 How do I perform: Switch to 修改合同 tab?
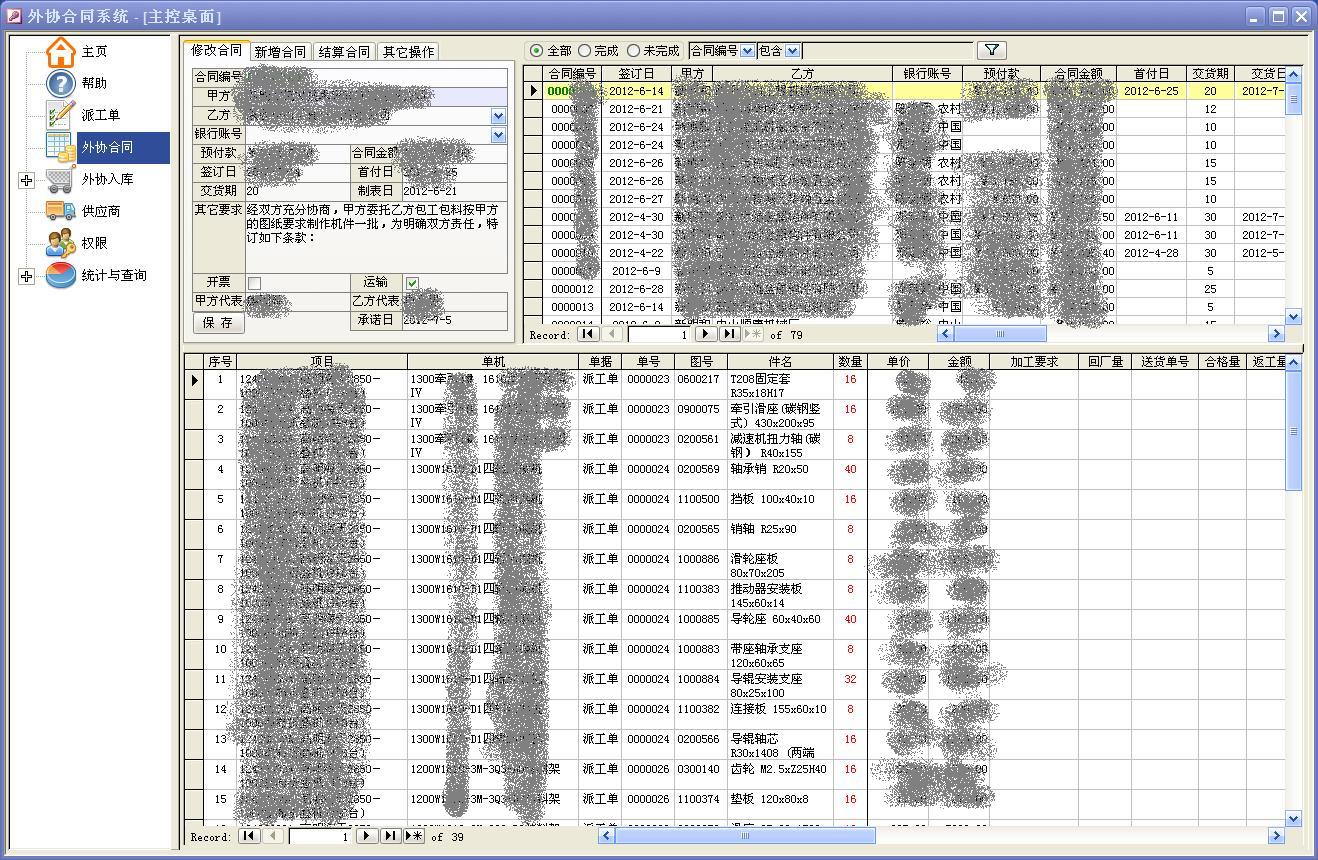click(216, 51)
